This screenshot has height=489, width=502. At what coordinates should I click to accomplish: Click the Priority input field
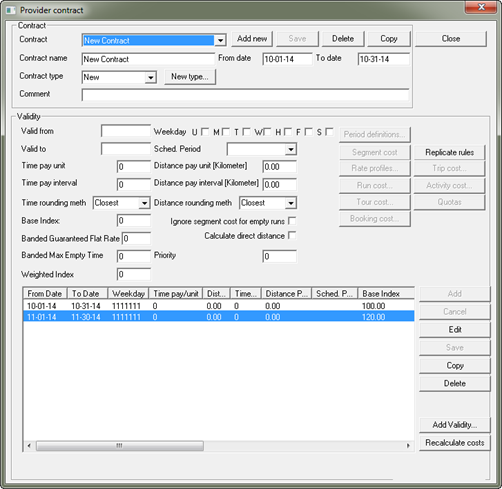[x=279, y=256]
